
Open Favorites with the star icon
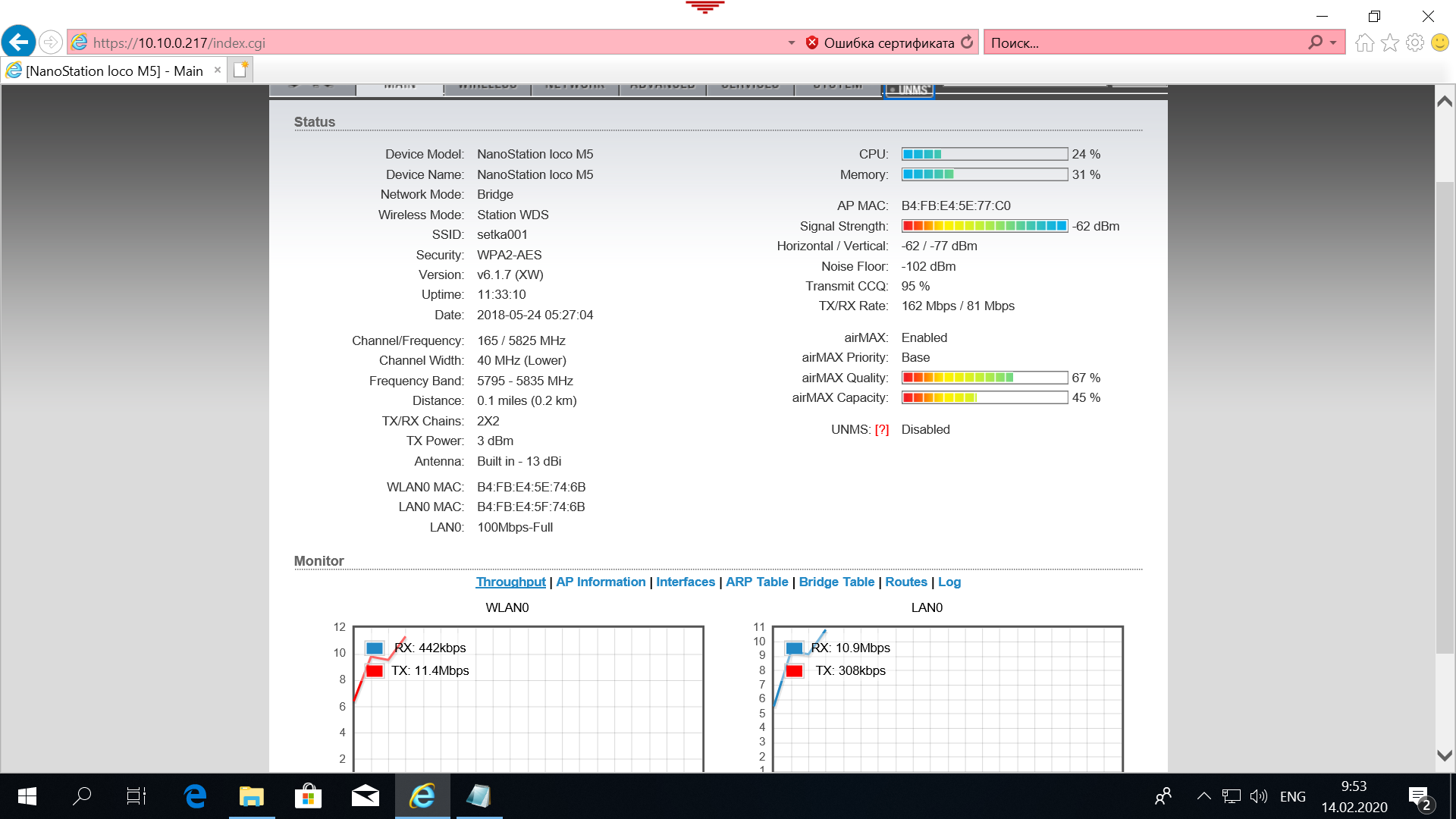tap(1389, 42)
